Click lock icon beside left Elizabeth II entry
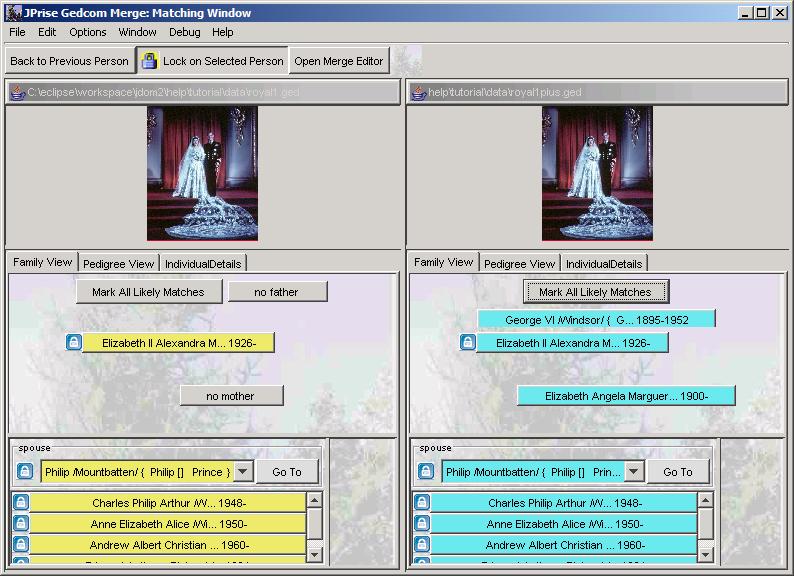This screenshot has height=576, width=794. point(73,343)
